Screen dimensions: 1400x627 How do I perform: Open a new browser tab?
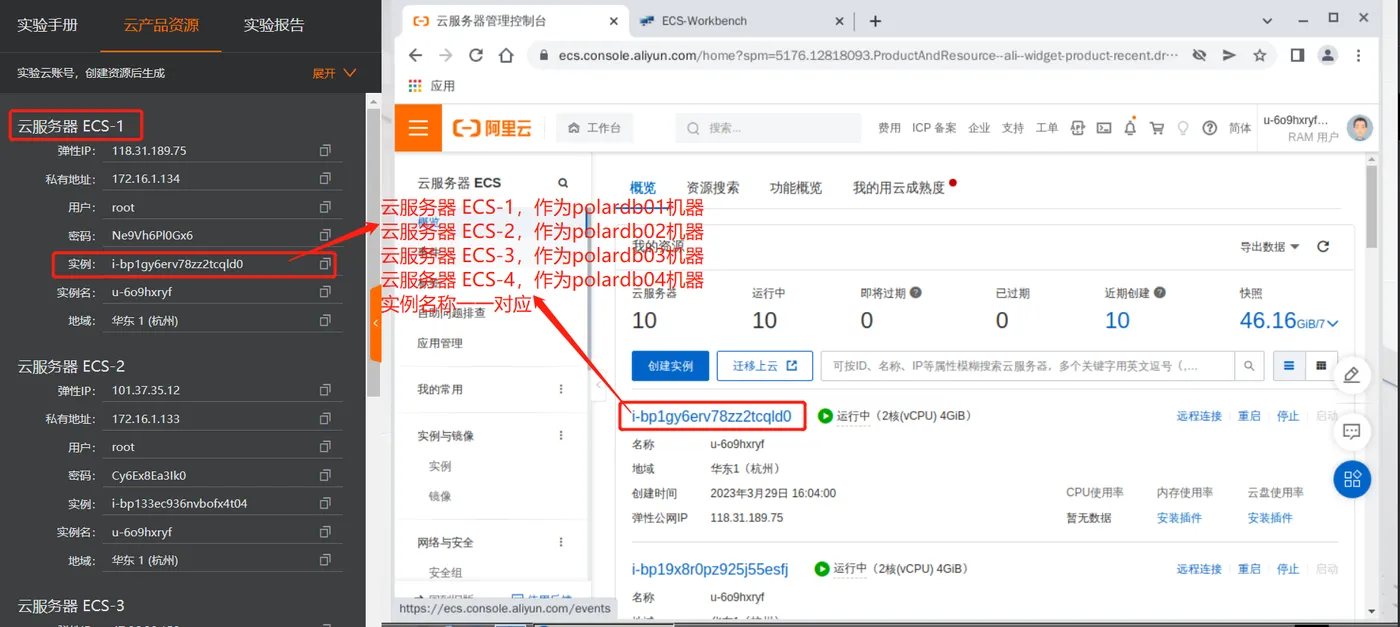875,20
